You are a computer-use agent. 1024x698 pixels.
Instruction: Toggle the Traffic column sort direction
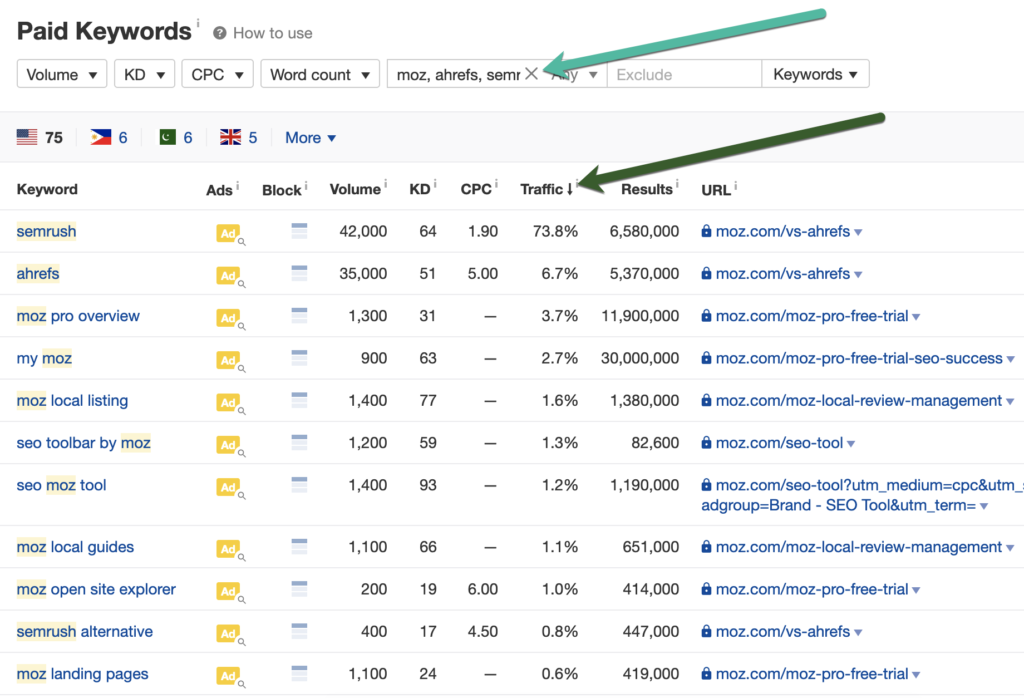(x=547, y=188)
